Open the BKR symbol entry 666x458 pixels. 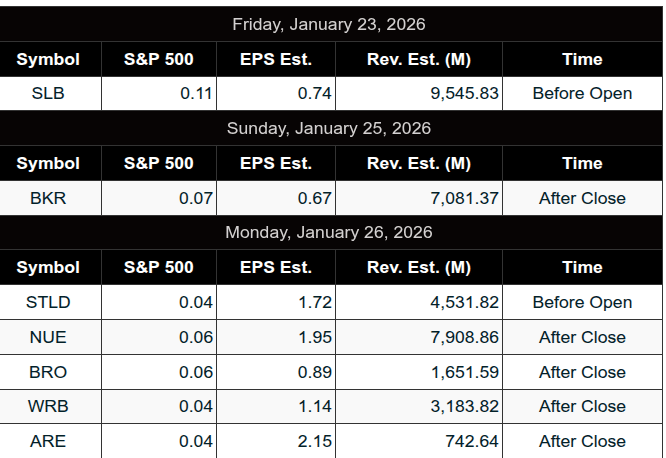click(48, 198)
